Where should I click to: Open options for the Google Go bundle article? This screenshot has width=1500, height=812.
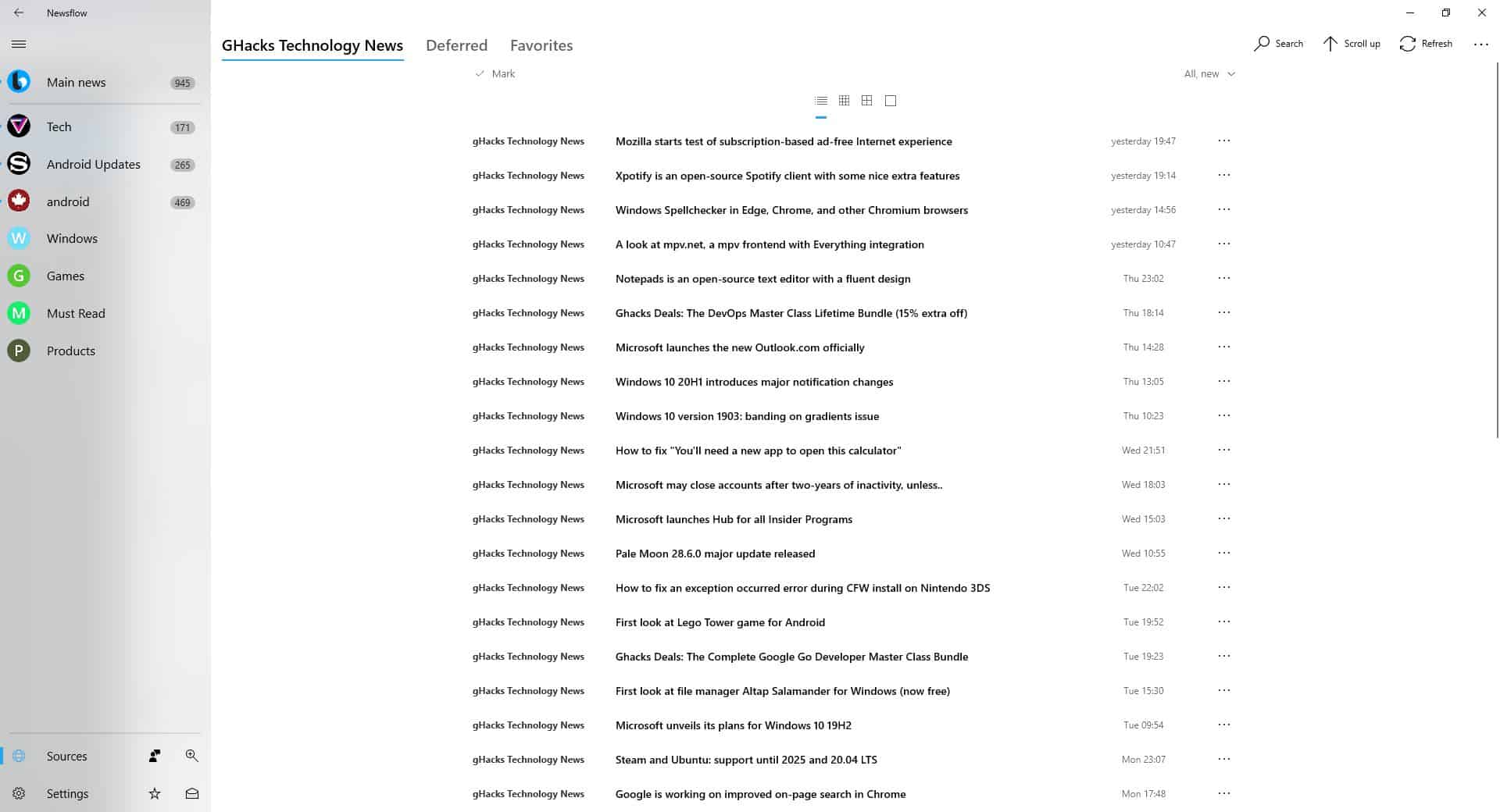pyautogui.click(x=1224, y=657)
